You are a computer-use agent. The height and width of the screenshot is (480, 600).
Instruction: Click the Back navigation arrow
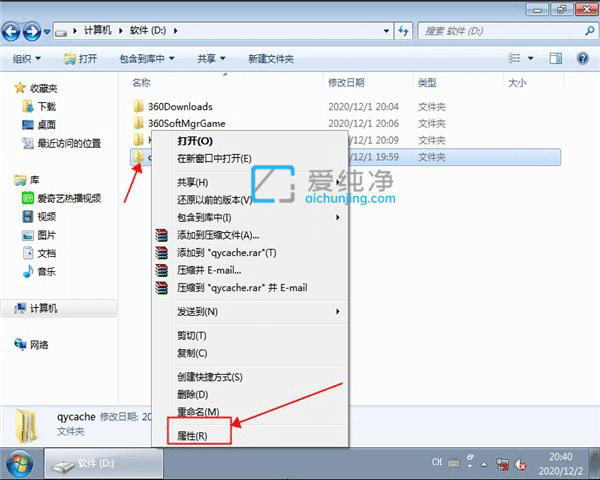click(x=11, y=31)
